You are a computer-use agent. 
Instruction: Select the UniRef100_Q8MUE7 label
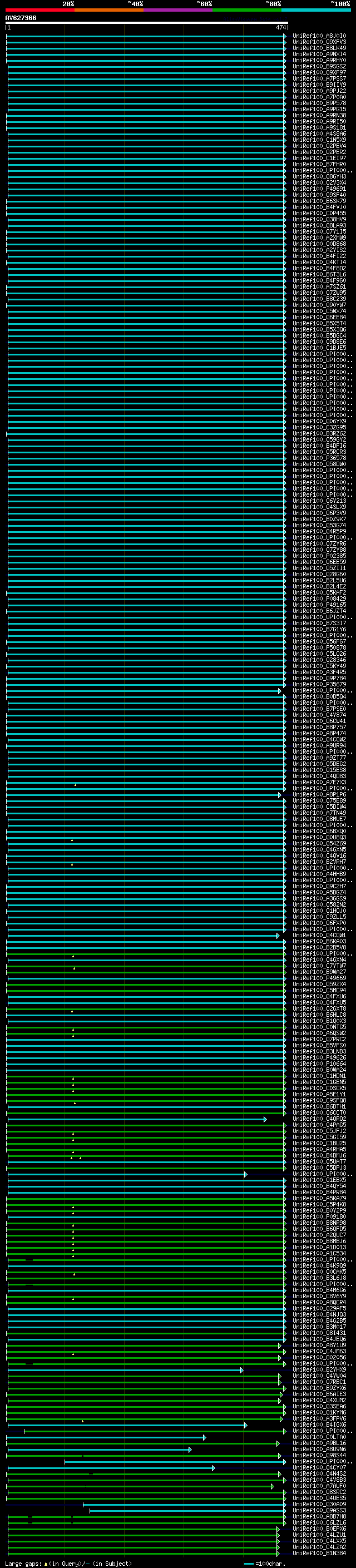tap(319, 819)
